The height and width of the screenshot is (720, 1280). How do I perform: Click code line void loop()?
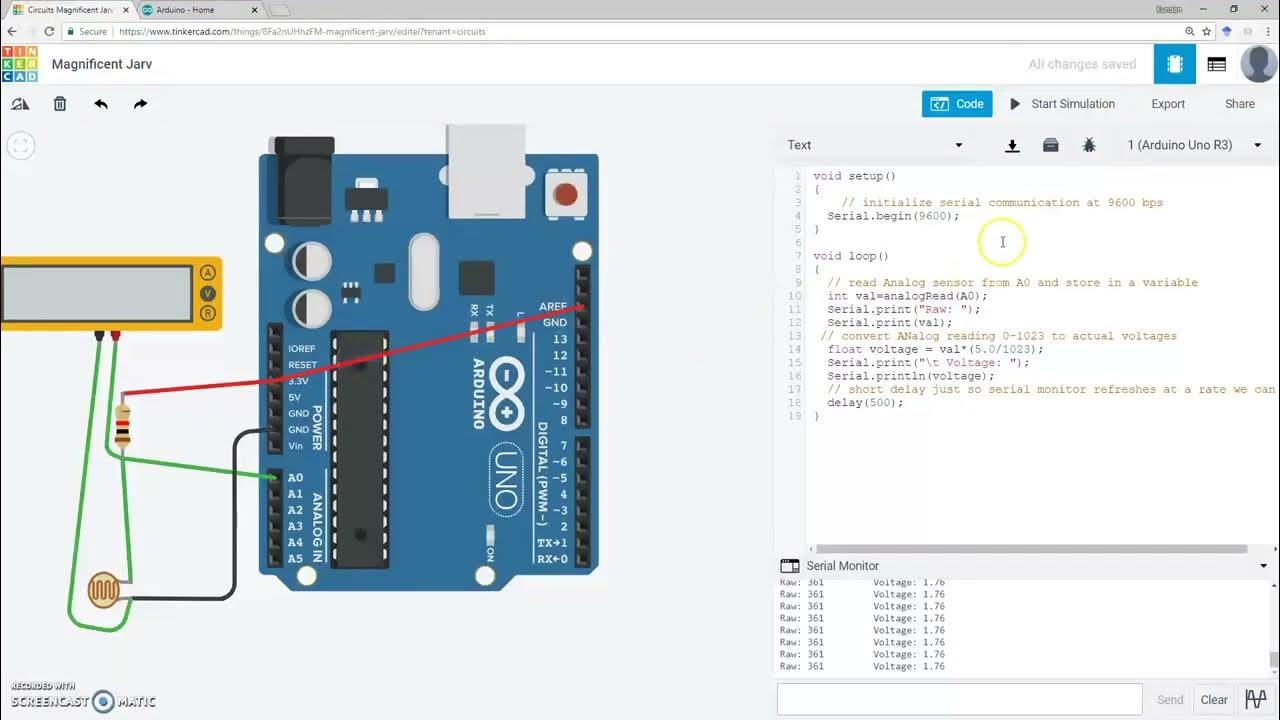851,256
